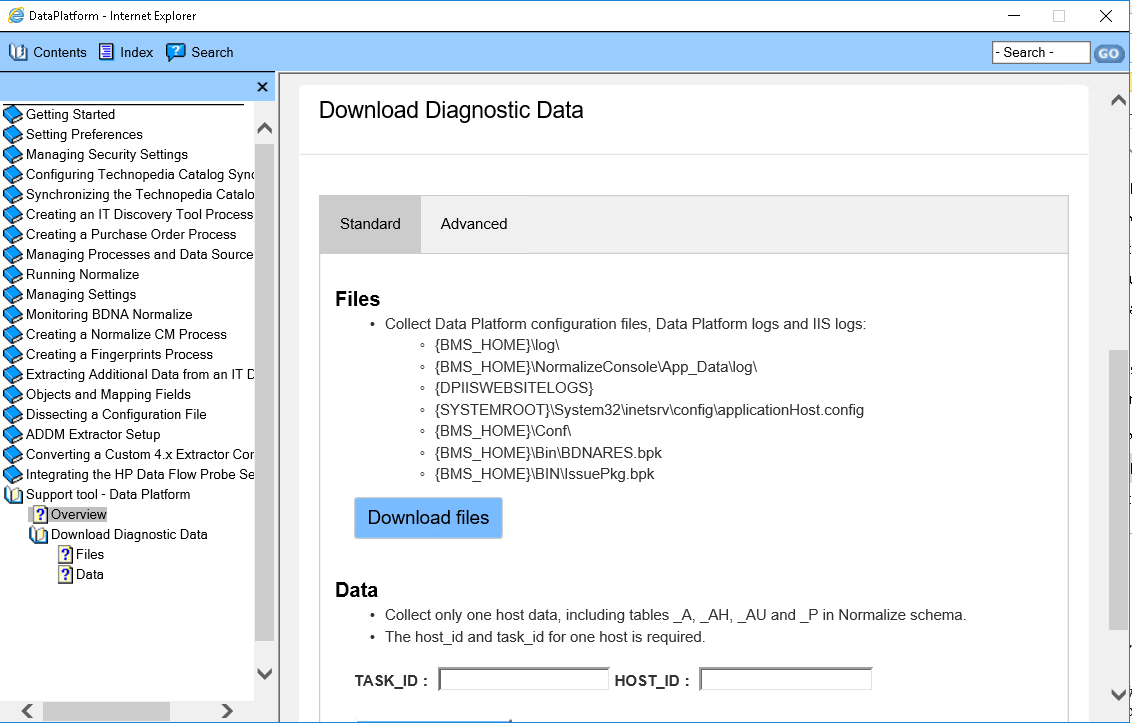Click book icon beside ADDM Extractor Setup
Screen dimensions: 1132x723
(13, 434)
